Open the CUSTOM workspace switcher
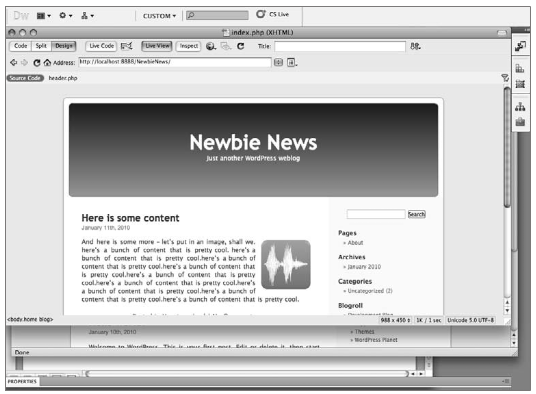536x394 pixels. [x=159, y=16]
